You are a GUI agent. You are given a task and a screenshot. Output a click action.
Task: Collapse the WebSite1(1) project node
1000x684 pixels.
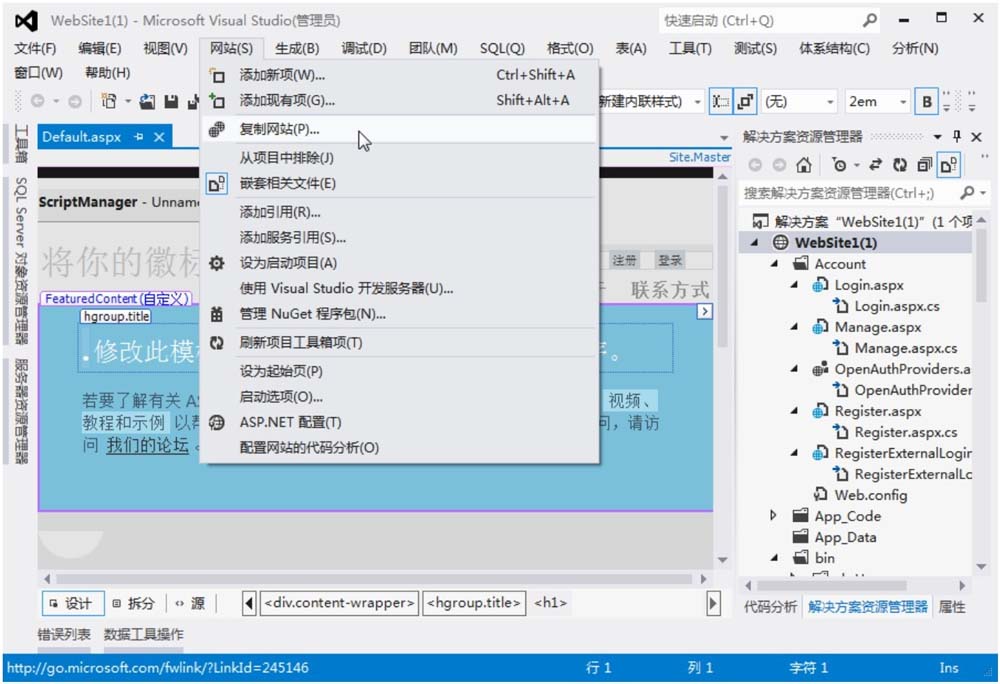[754, 243]
